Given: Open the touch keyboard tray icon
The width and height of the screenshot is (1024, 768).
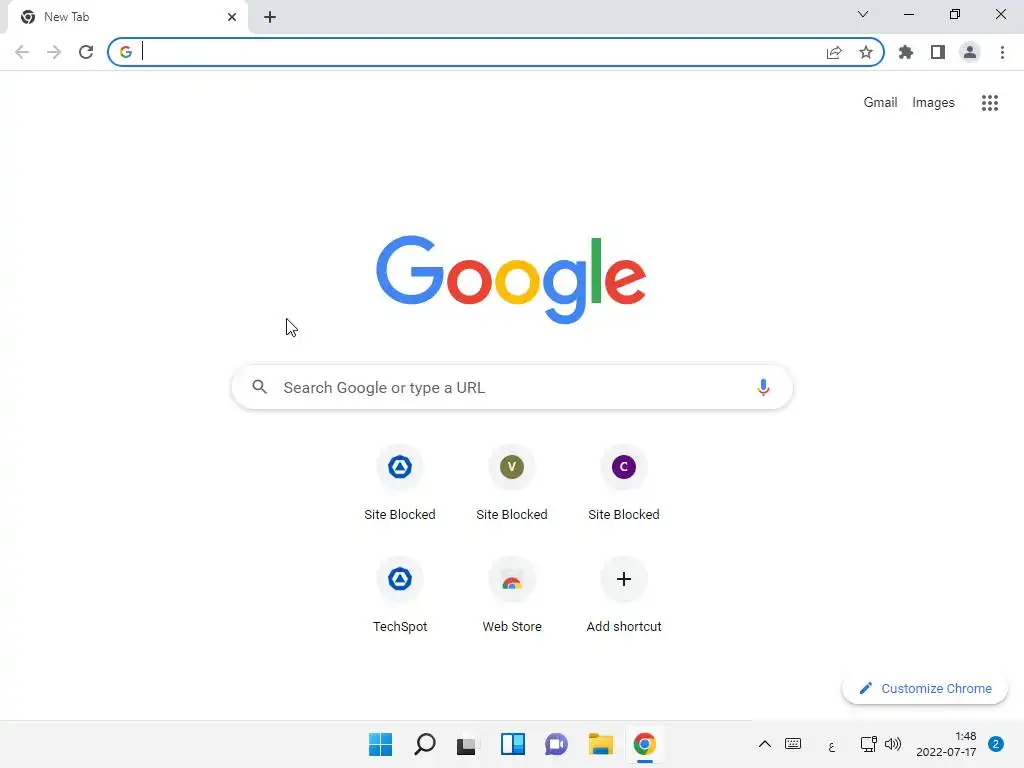Looking at the screenshot, I should tap(793, 744).
